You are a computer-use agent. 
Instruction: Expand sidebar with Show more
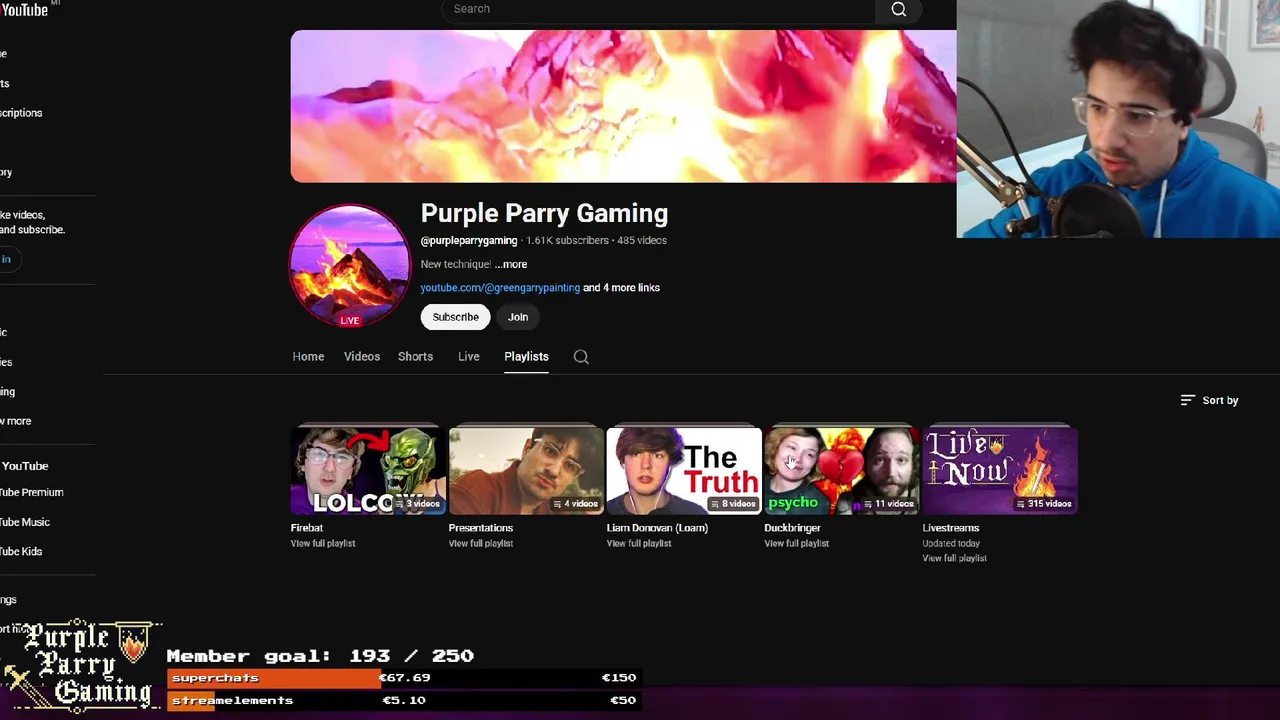[15, 421]
